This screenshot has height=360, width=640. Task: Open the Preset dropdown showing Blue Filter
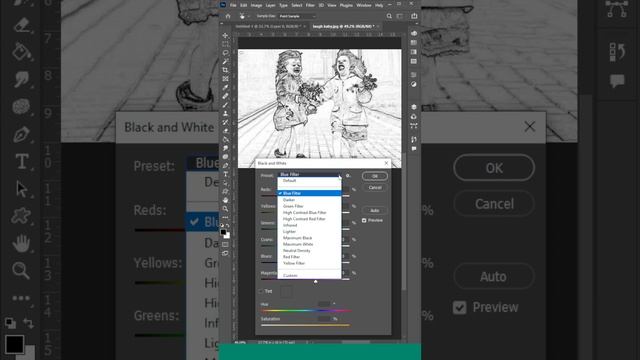pos(309,175)
